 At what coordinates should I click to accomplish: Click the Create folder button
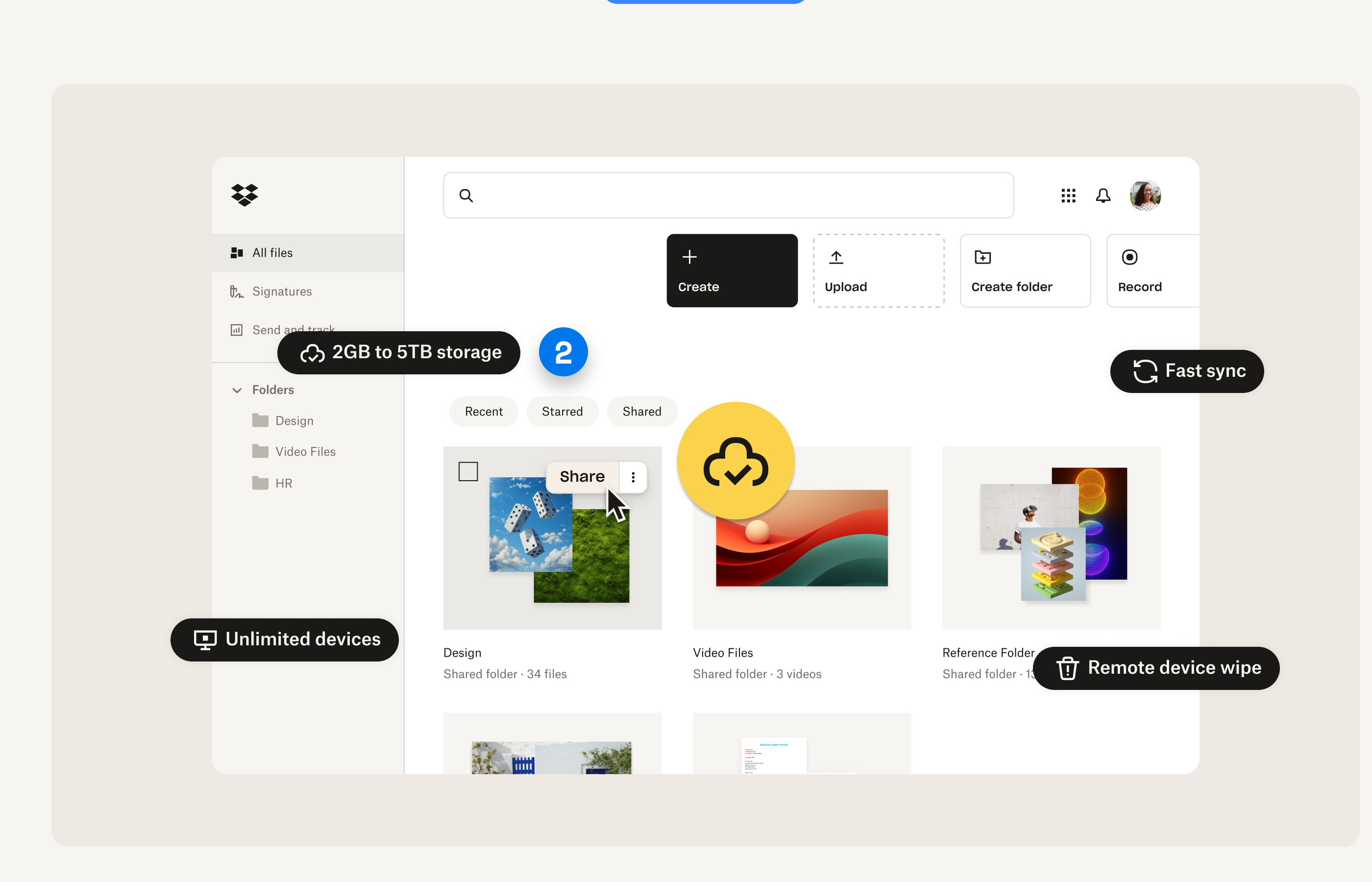pos(1025,270)
